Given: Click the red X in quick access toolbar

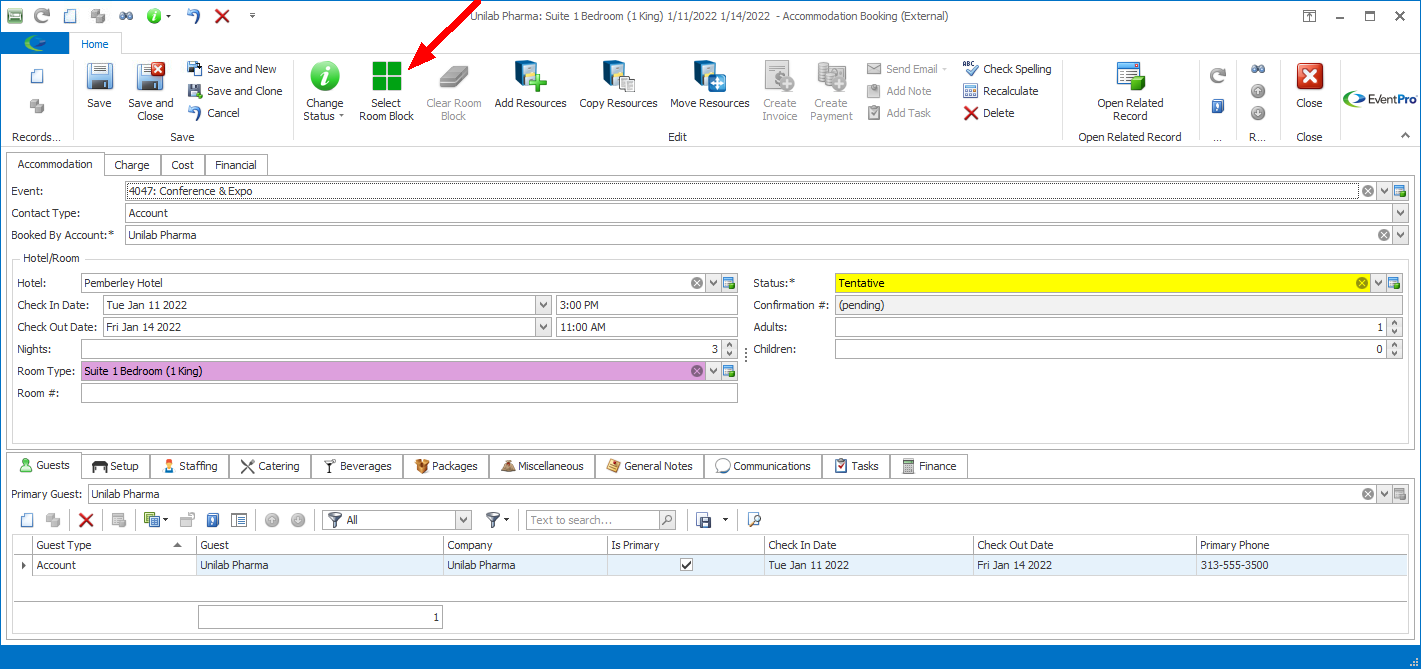Looking at the screenshot, I should click(x=222, y=16).
